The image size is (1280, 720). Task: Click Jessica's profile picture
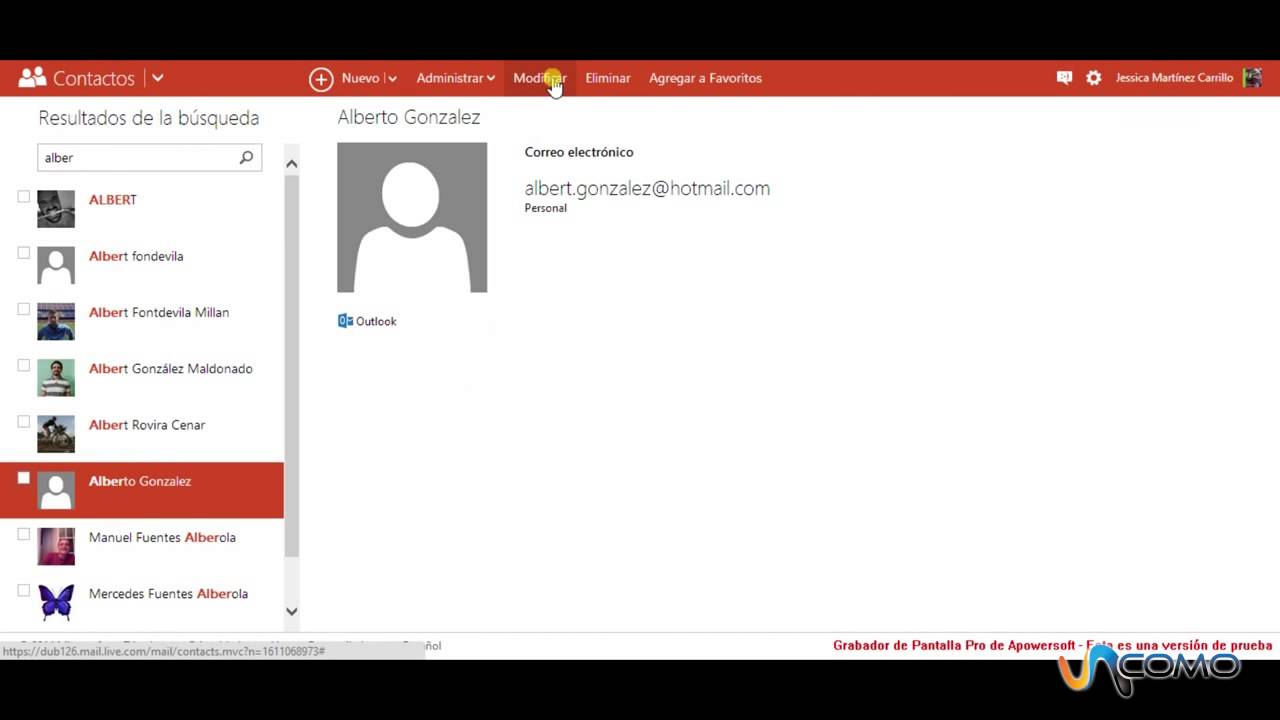point(1252,77)
